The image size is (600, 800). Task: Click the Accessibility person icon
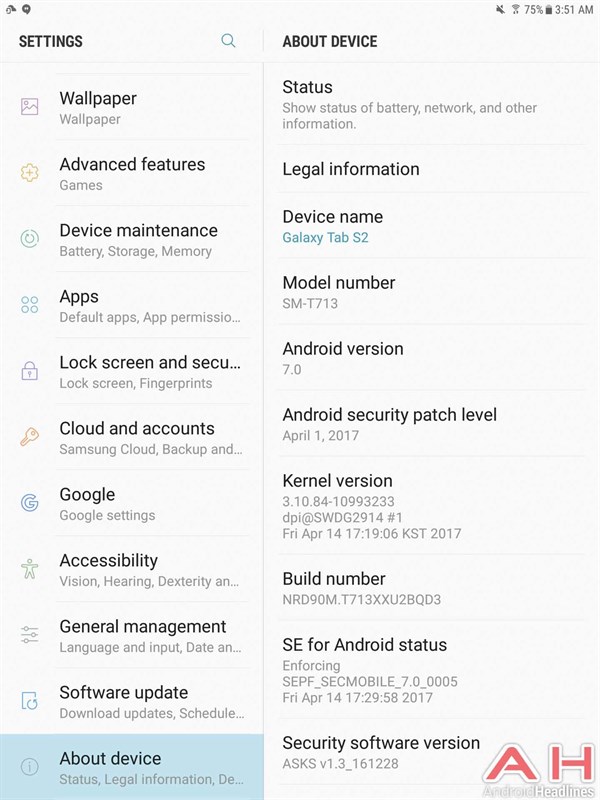pos(30,569)
